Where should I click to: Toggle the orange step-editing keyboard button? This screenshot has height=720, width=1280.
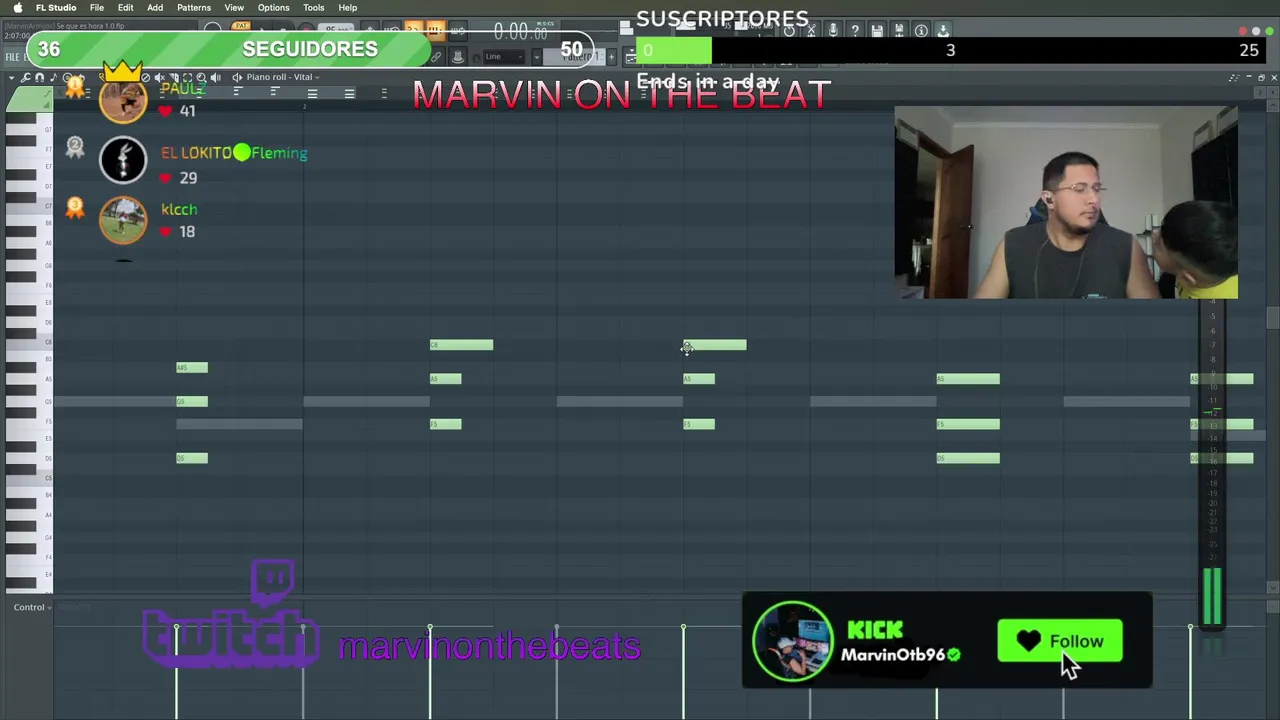click(435, 30)
